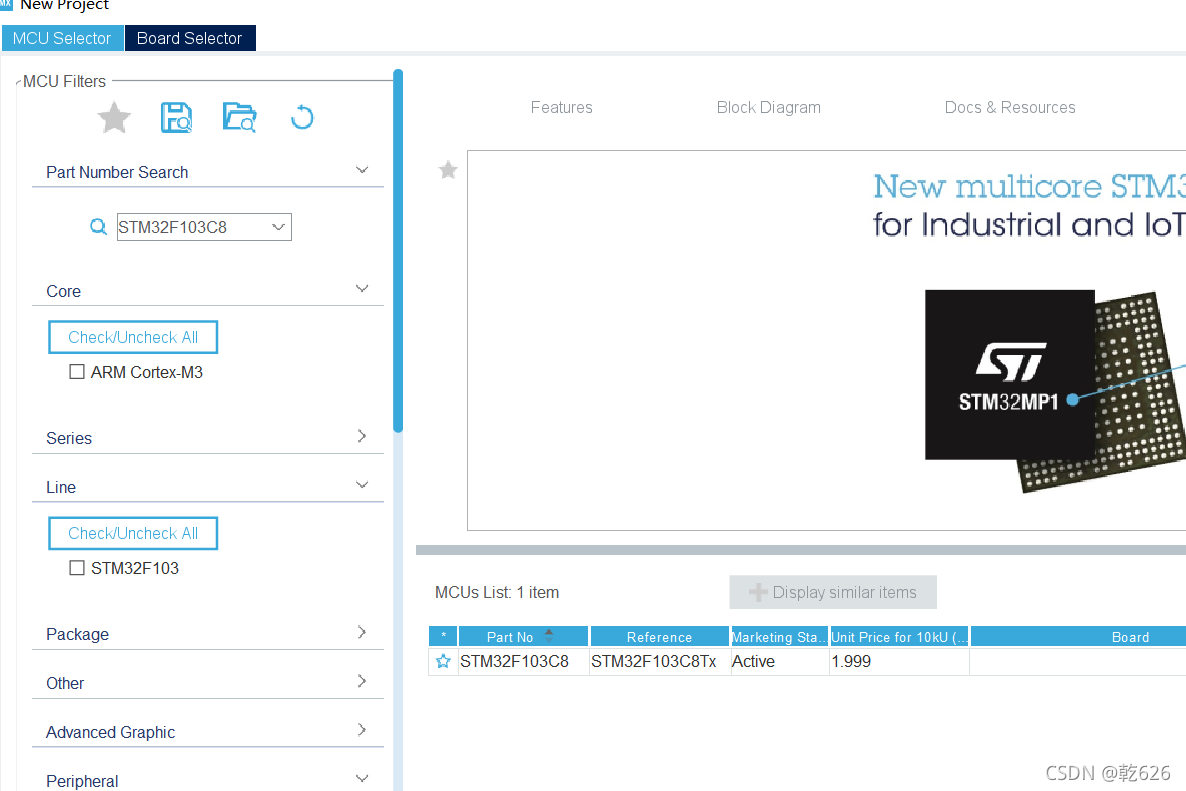1186x791 pixels.
Task: Expand the Series filter section
Action: point(362,436)
